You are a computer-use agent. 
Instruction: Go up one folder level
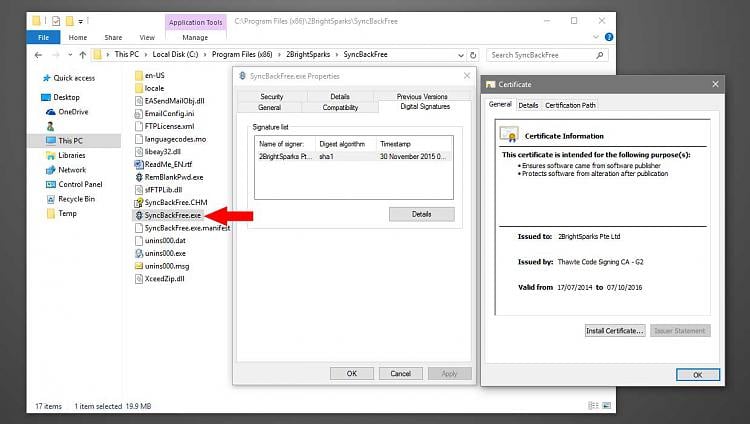point(83,55)
